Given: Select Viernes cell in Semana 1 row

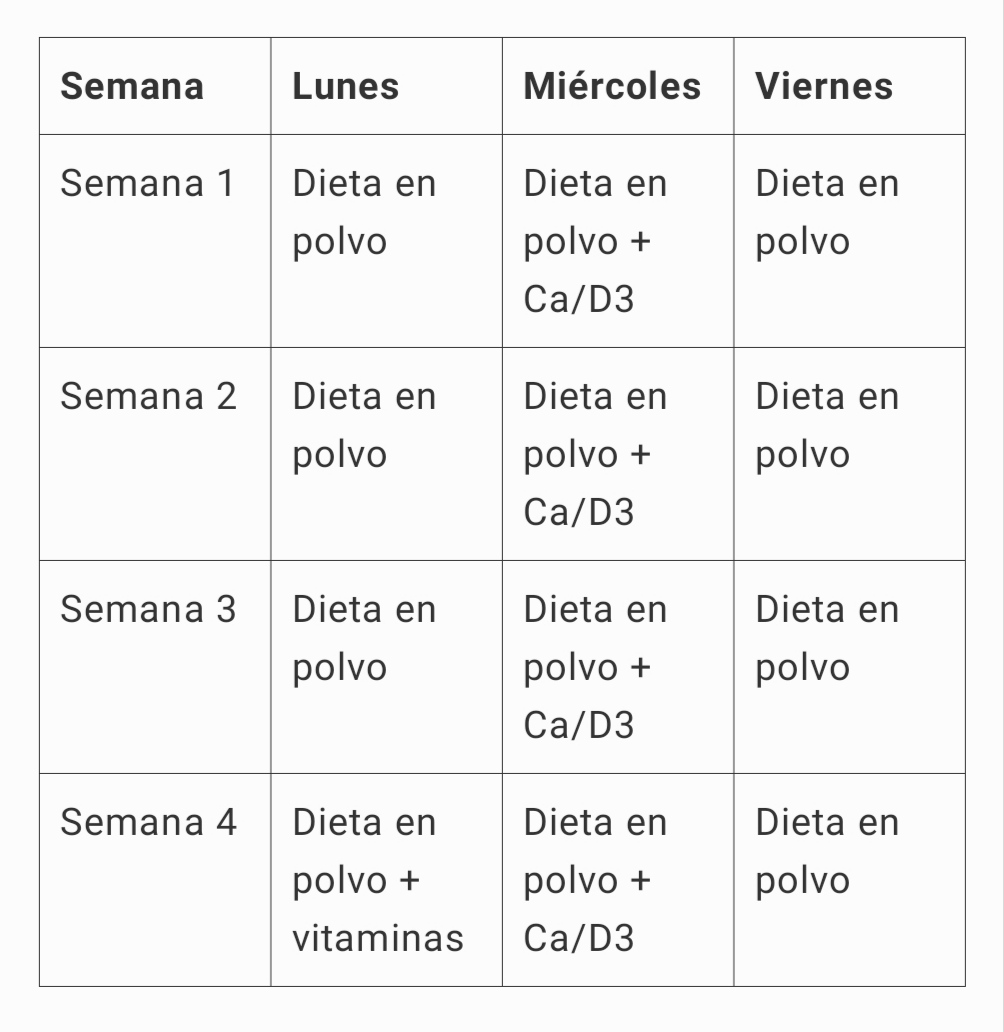Looking at the screenshot, I should point(827,213).
